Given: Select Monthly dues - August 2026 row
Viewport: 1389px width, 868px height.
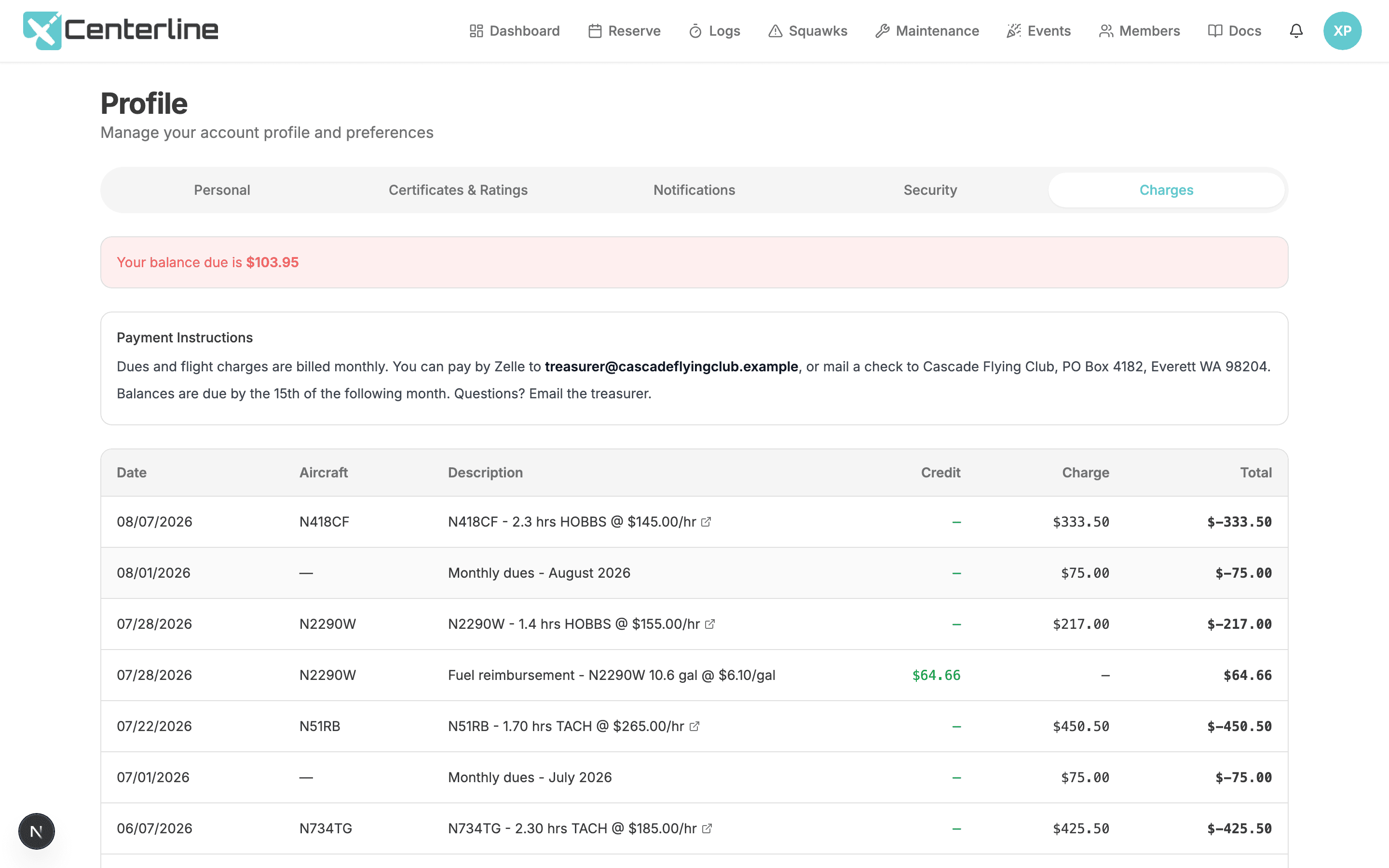Looking at the screenshot, I should (x=694, y=573).
